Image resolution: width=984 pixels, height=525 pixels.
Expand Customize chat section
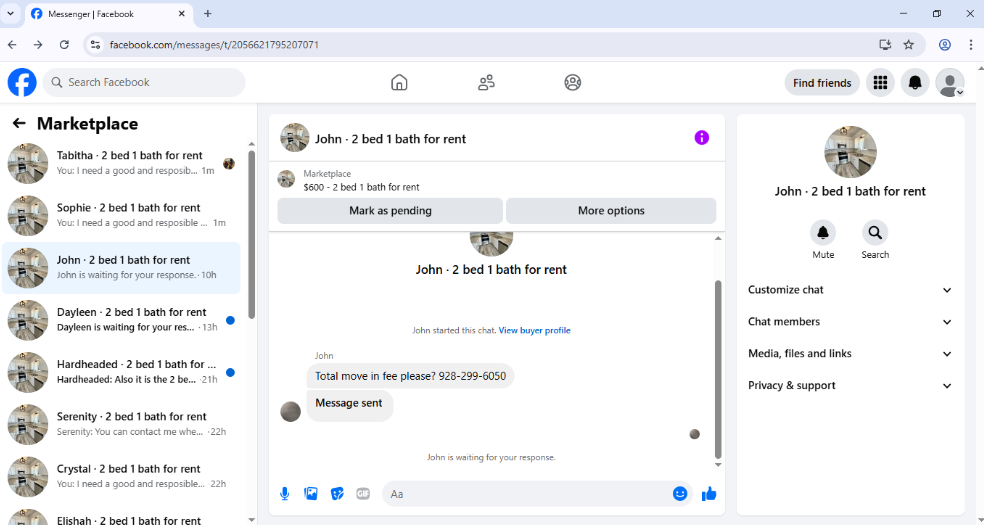(x=850, y=290)
